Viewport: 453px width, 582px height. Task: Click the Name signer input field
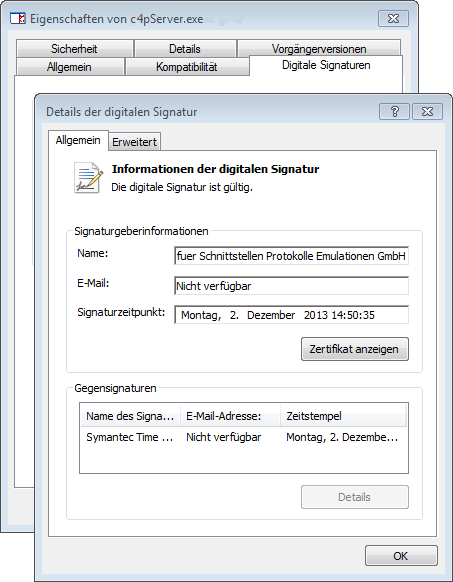(x=291, y=256)
